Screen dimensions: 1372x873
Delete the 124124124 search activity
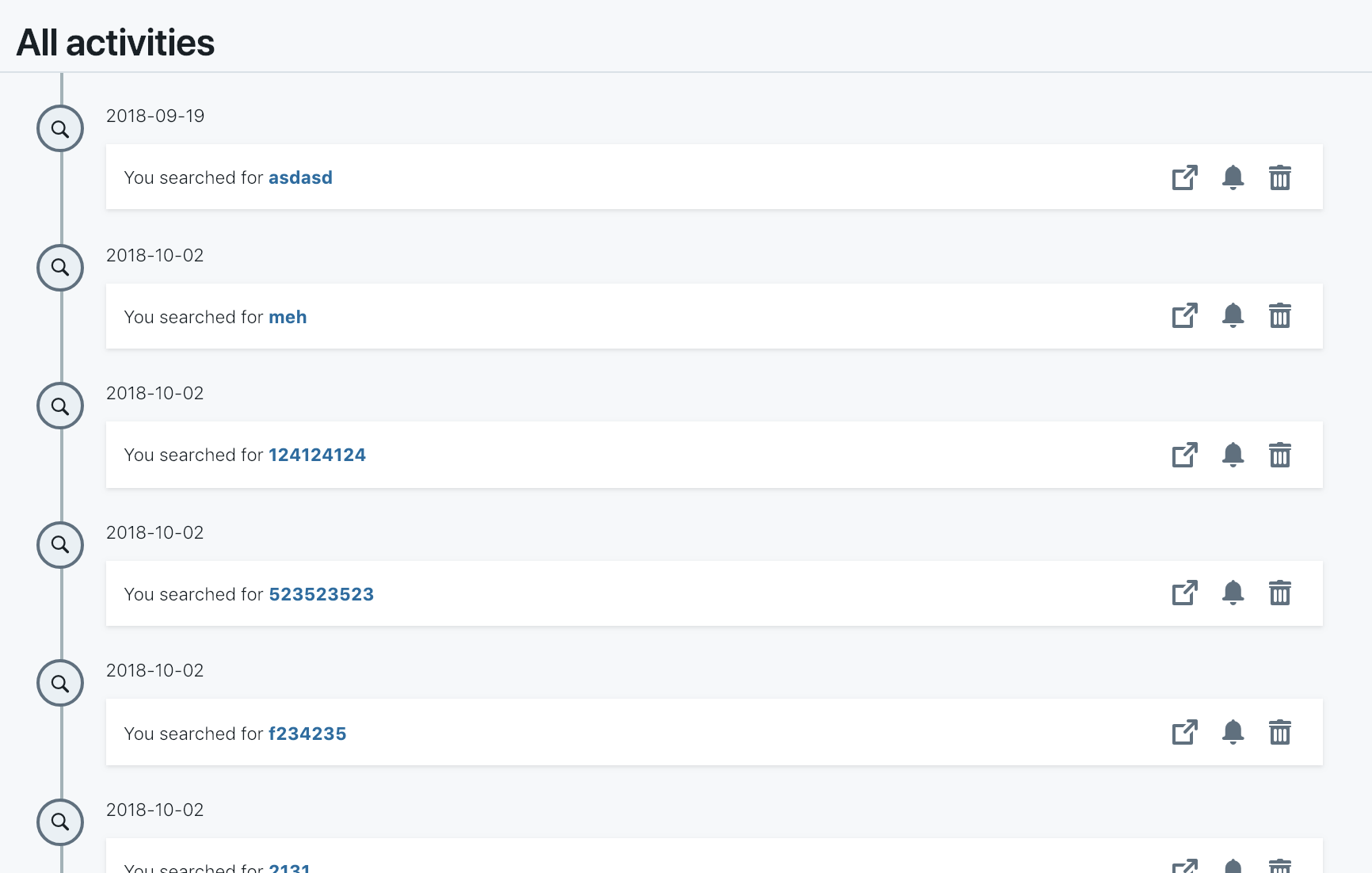pyautogui.click(x=1281, y=455)
